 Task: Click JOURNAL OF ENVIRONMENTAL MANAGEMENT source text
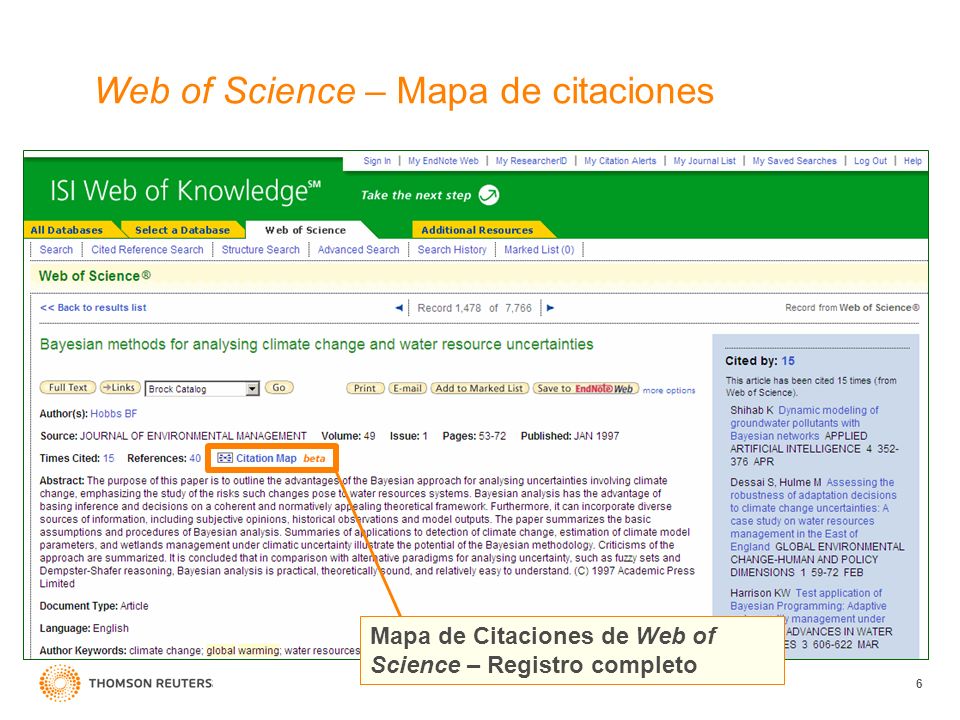[193, 437]
